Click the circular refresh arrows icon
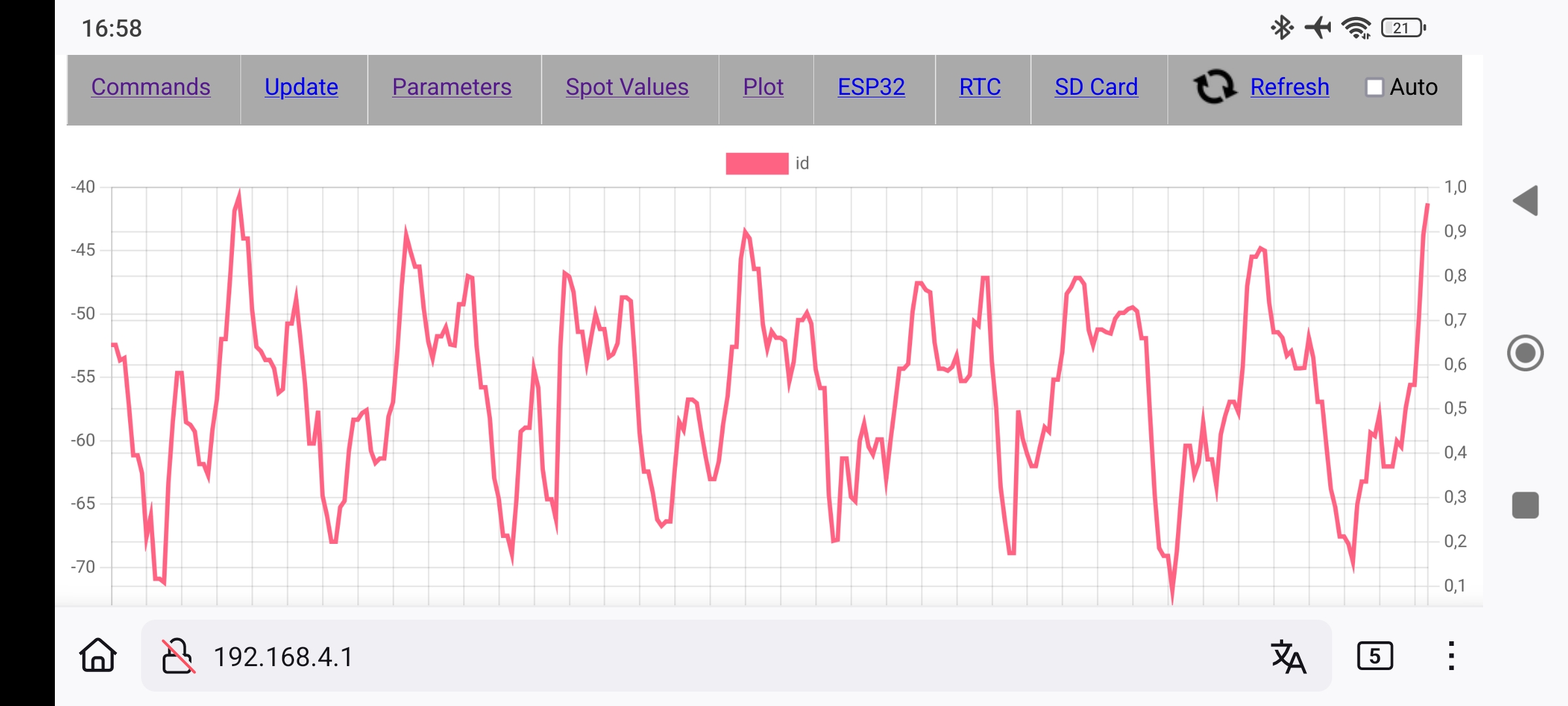 (x=1215, y=87)
